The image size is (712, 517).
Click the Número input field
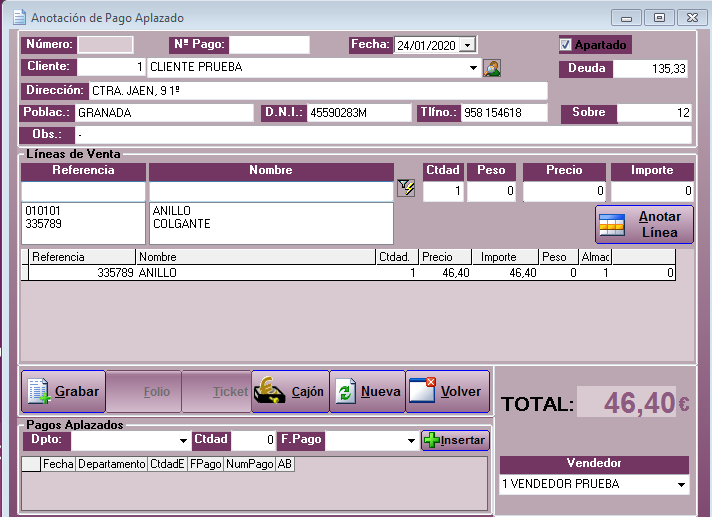pyautogui.click(x=105, y=44)
